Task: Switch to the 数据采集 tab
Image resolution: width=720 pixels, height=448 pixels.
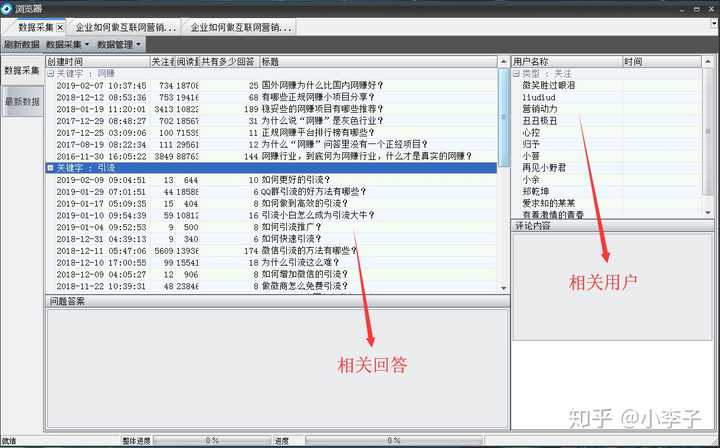Action: (x=36, y=28)
